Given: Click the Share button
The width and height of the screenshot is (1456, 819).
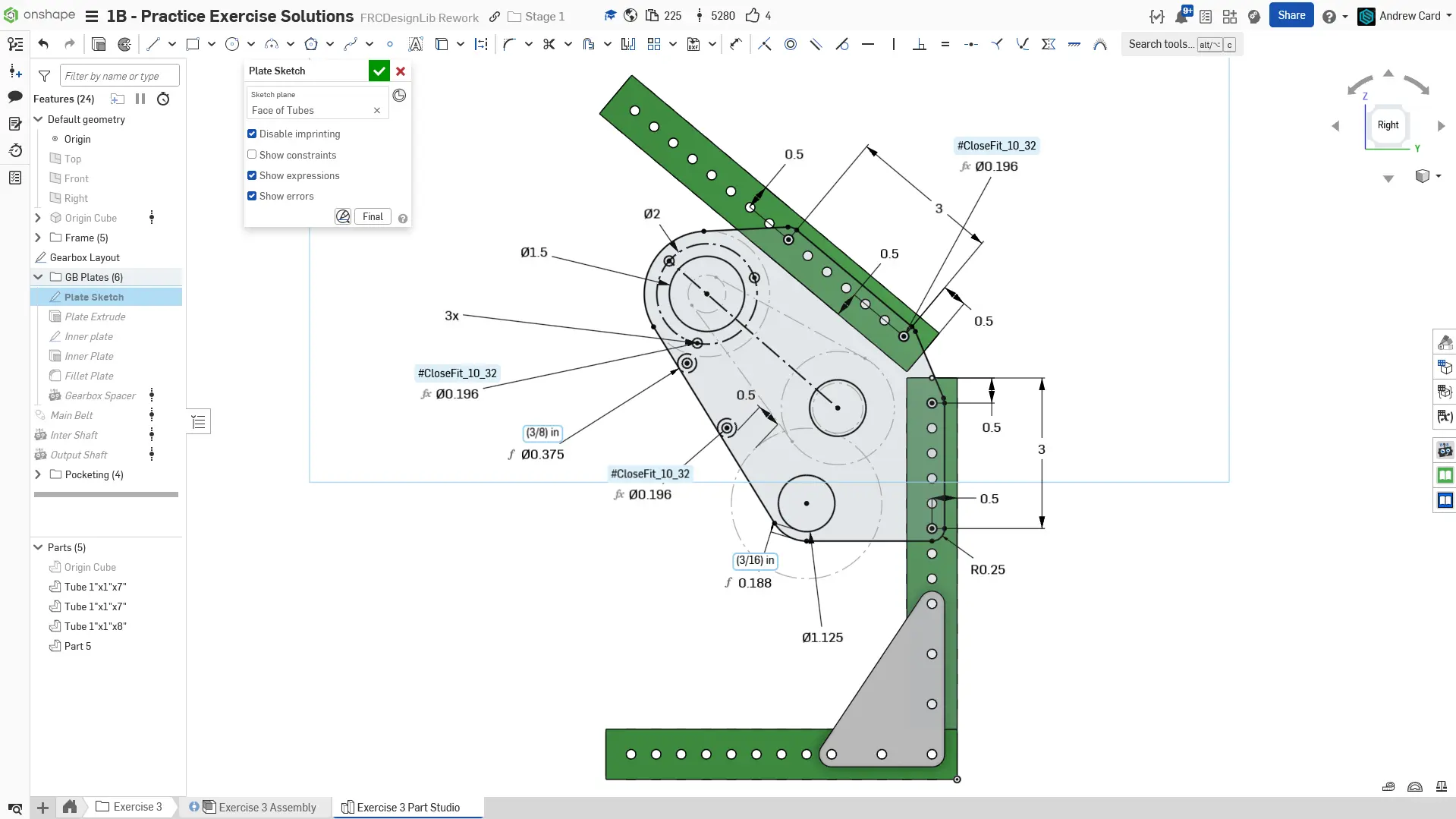Looking at the screenshot, I should coord(1291,15).
